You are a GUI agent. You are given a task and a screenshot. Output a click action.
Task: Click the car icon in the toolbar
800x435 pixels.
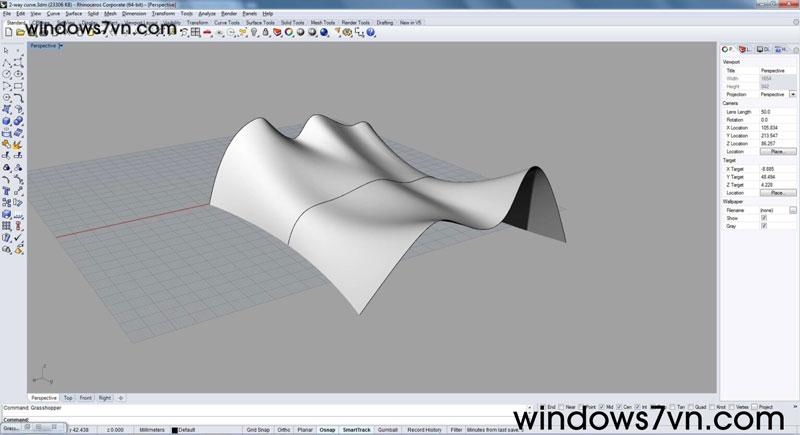click(205, 33)
